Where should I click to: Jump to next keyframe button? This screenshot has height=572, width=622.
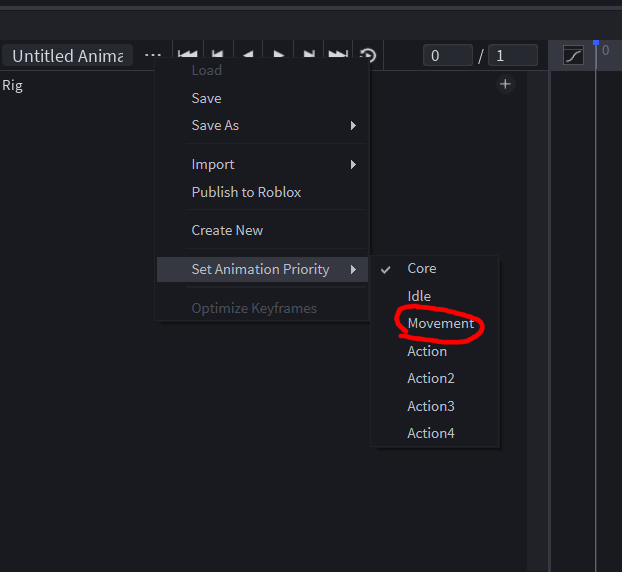(x=309, y=55)
